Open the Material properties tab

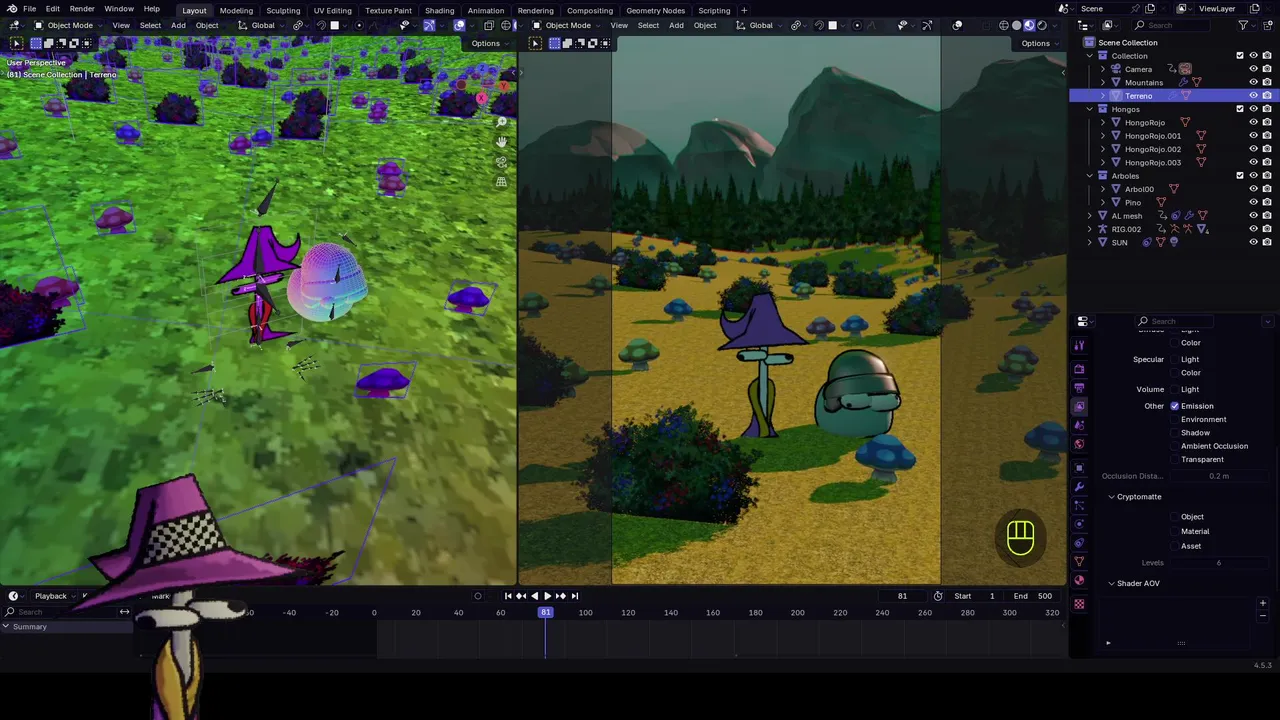coord(1079,581)
